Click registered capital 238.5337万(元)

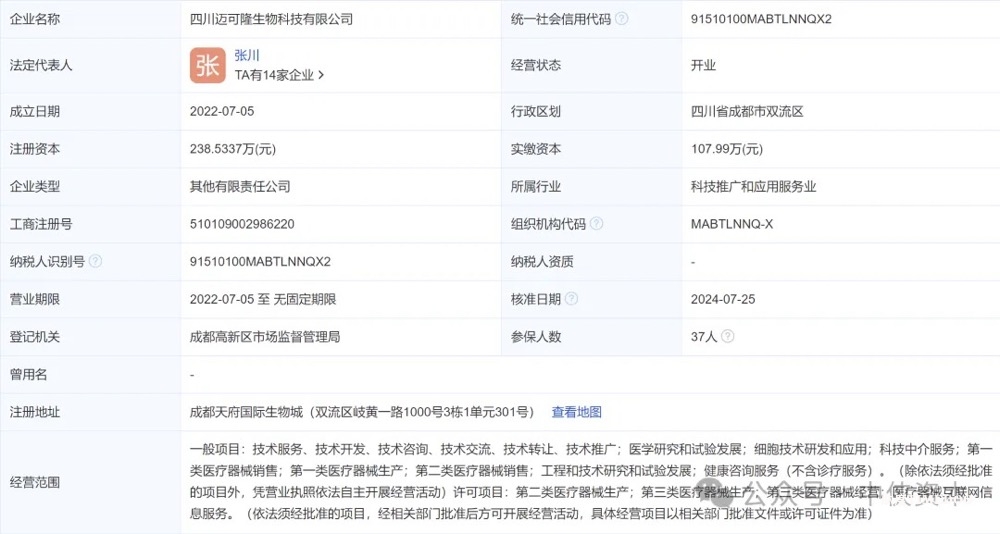click(x=233, y=149)
